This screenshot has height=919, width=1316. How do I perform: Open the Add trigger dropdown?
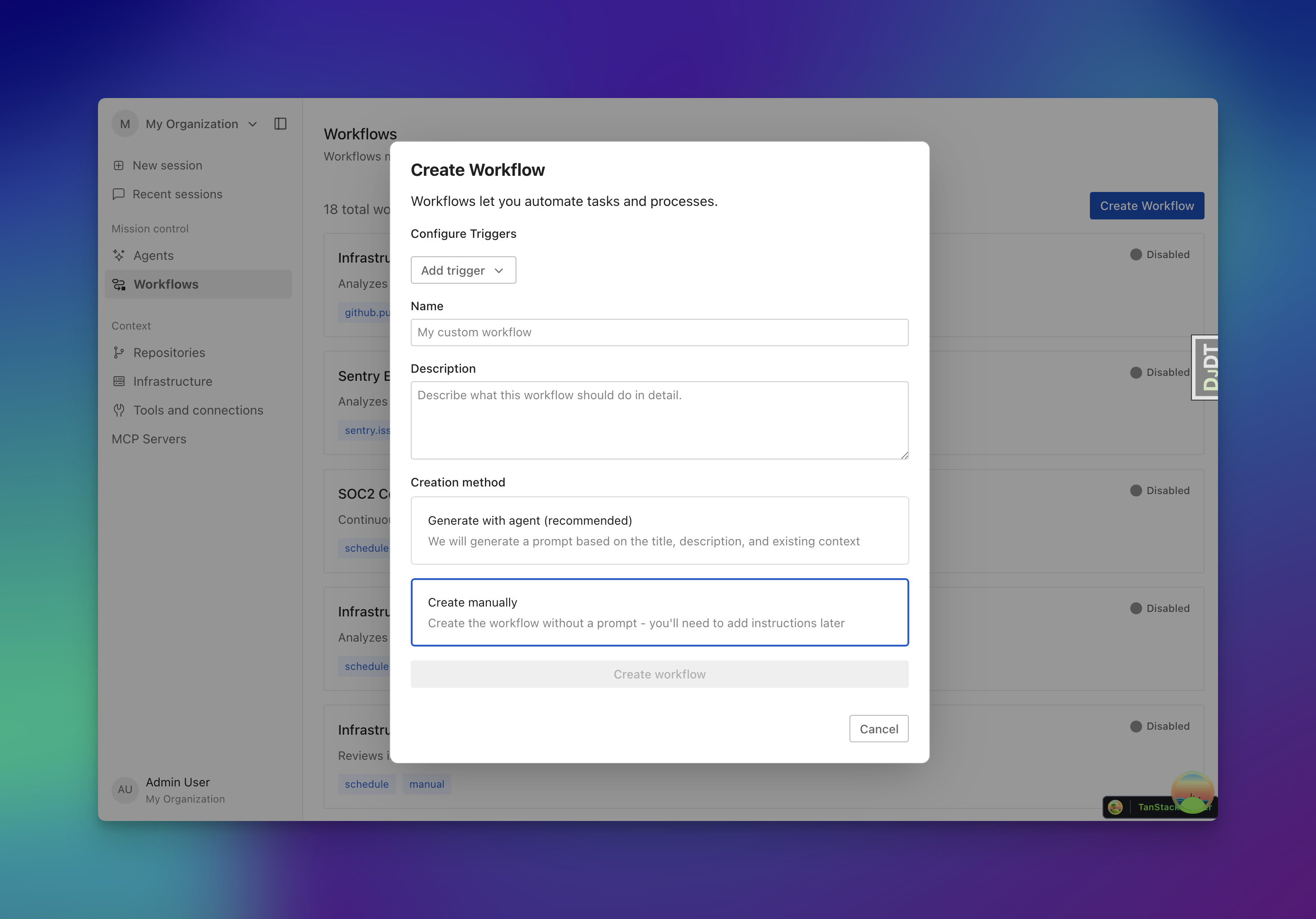pos(462,270)
